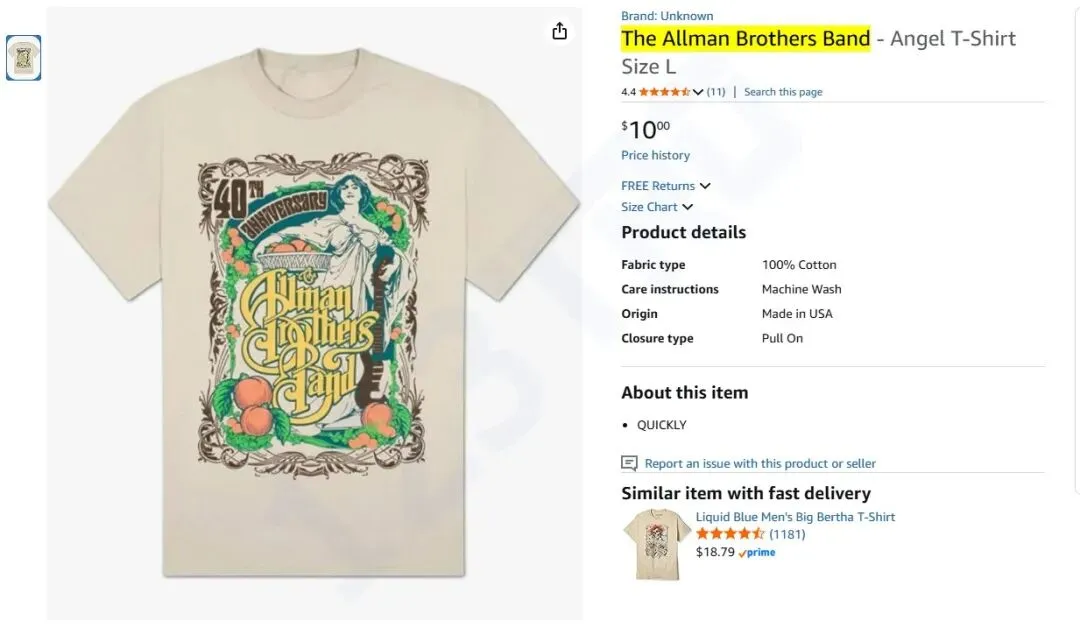View the 1181 ratings for similar item
The height and width of the screenshot is (635, 1080).
pos(787,534)
